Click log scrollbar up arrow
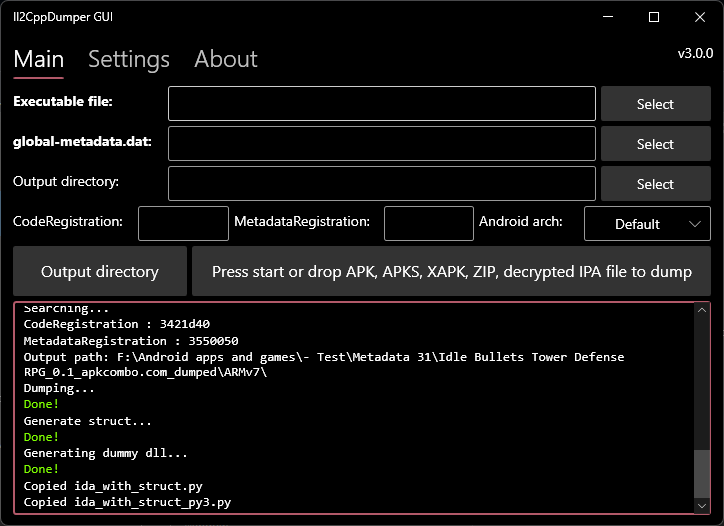This screenshot has height=526, width=724. [702, 310]
